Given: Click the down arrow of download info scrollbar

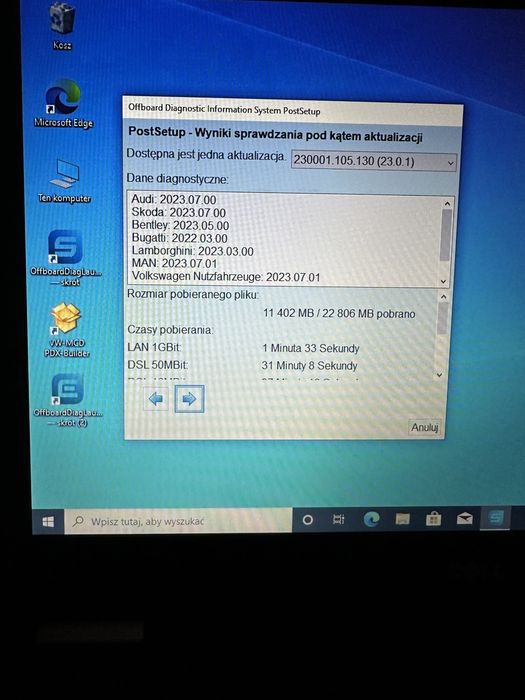Looking at the screenshot, I should [439, 375].
